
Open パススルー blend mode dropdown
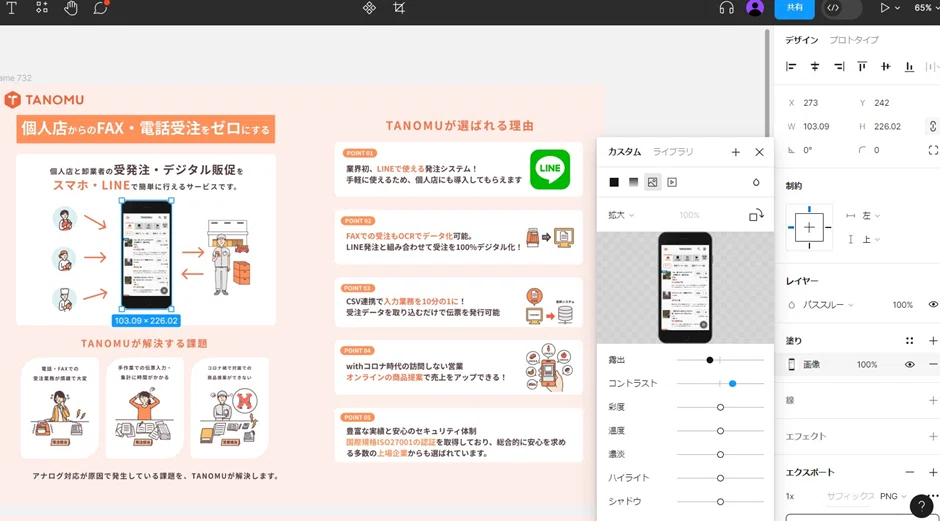[828, 305]
